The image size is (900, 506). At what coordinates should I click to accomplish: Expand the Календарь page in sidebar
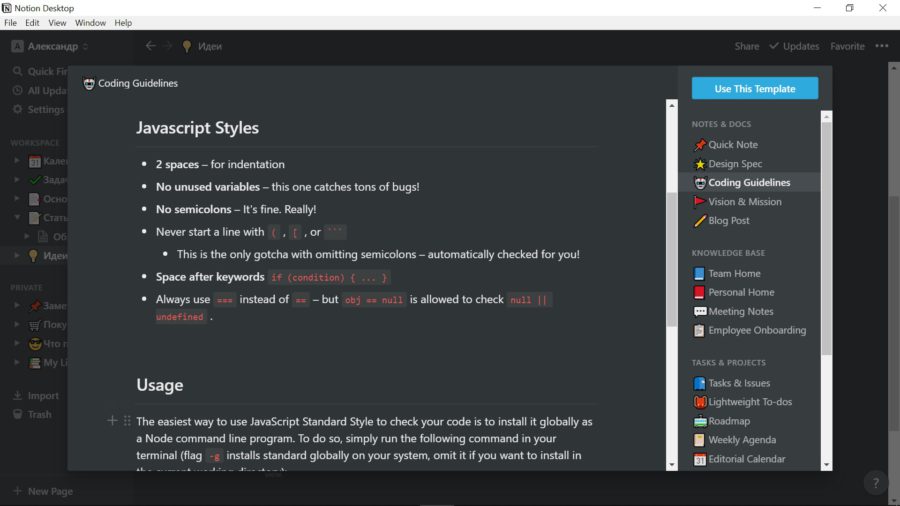[17, 161]
